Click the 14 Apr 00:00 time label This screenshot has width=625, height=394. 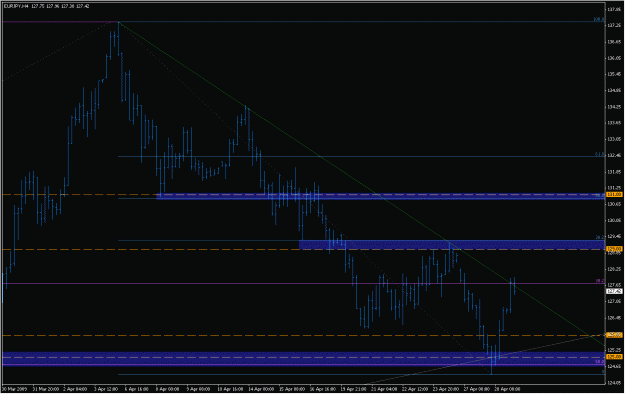click(262, 389)
